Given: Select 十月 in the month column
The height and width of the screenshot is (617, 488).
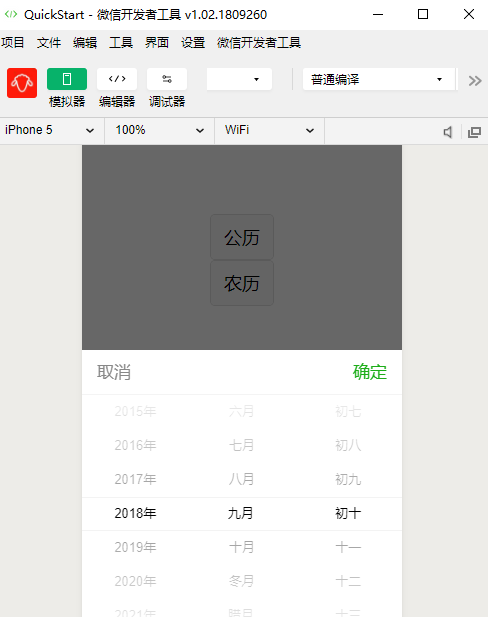Looking at the screenshot, I should (x=241, y=547).
